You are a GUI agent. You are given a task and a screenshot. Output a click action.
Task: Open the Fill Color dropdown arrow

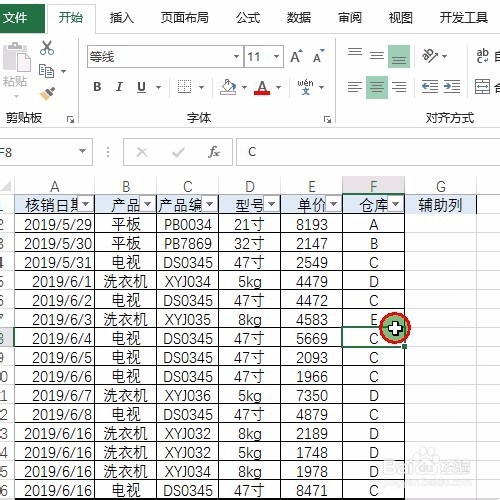click(x=244, y=87)
